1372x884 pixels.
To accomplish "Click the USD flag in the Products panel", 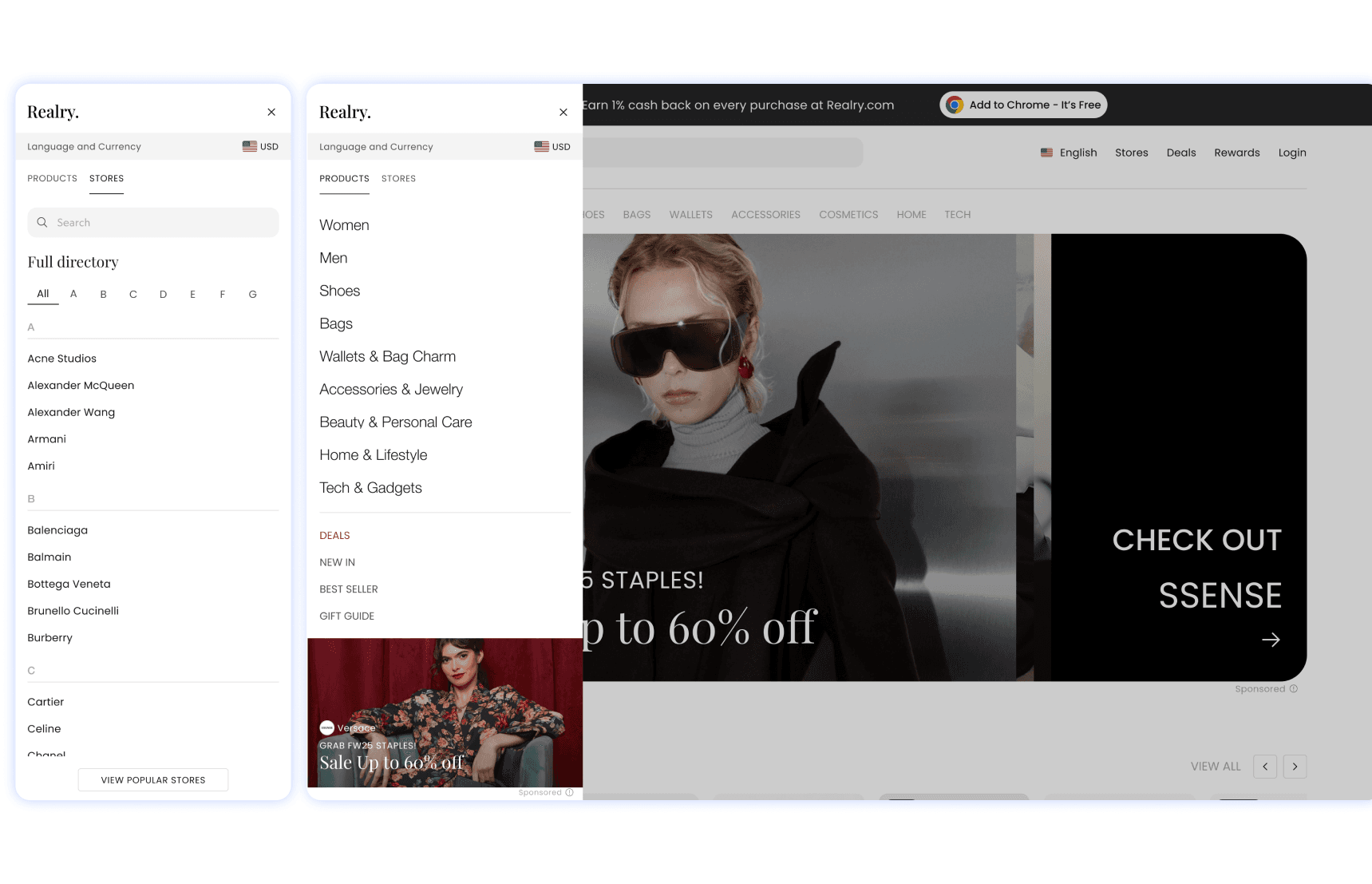I will click(x=542, y=146).
